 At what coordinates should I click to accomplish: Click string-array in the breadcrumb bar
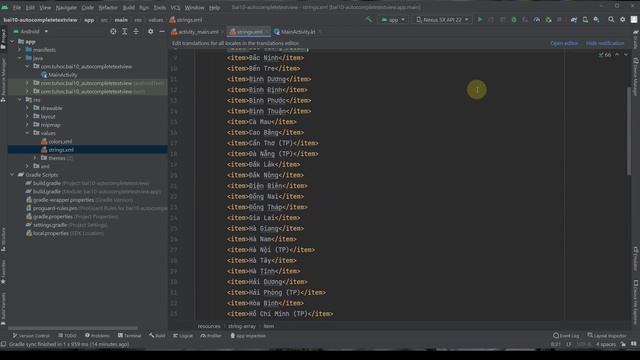[242, 326]
